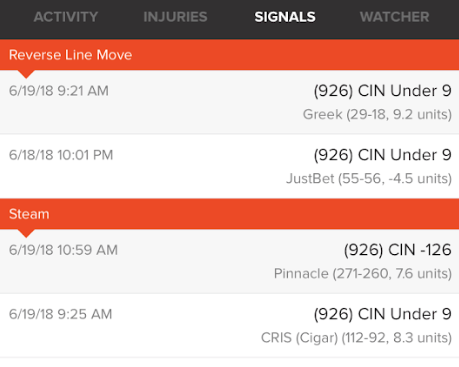The image size is (459, 367).
Task: Open the 6/19/18 10:59 AM steam row
Action: (x=229, y=261)
